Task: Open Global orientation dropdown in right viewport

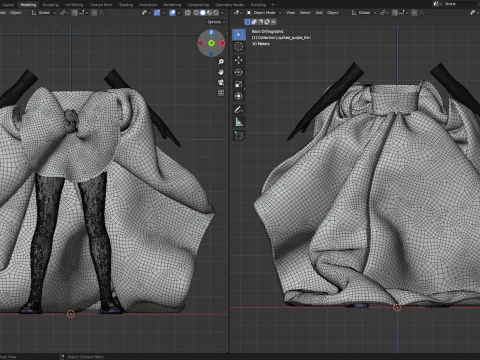Action: point(364,13)
